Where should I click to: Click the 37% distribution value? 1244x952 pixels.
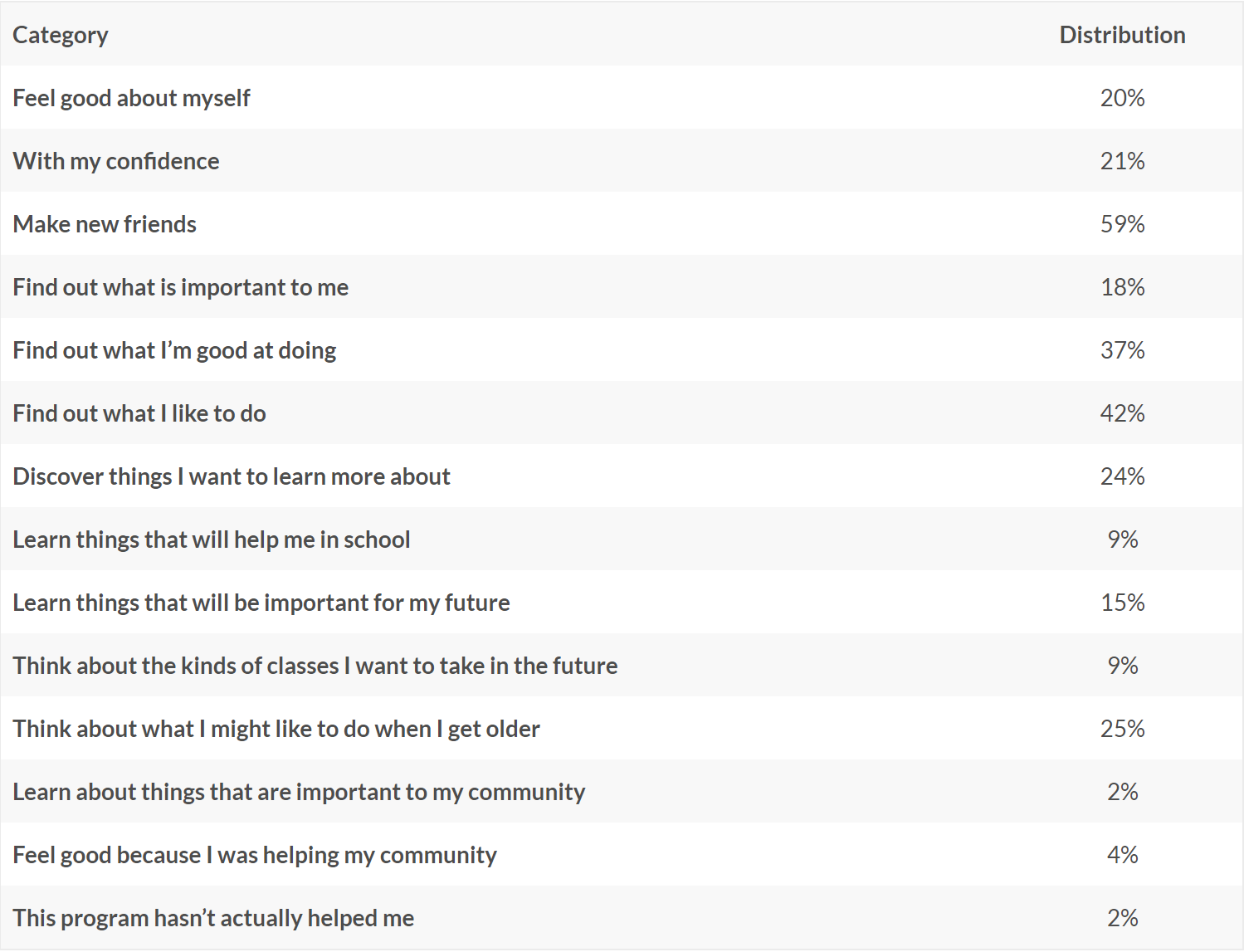pyautogui.click(x=1122, y=350)
